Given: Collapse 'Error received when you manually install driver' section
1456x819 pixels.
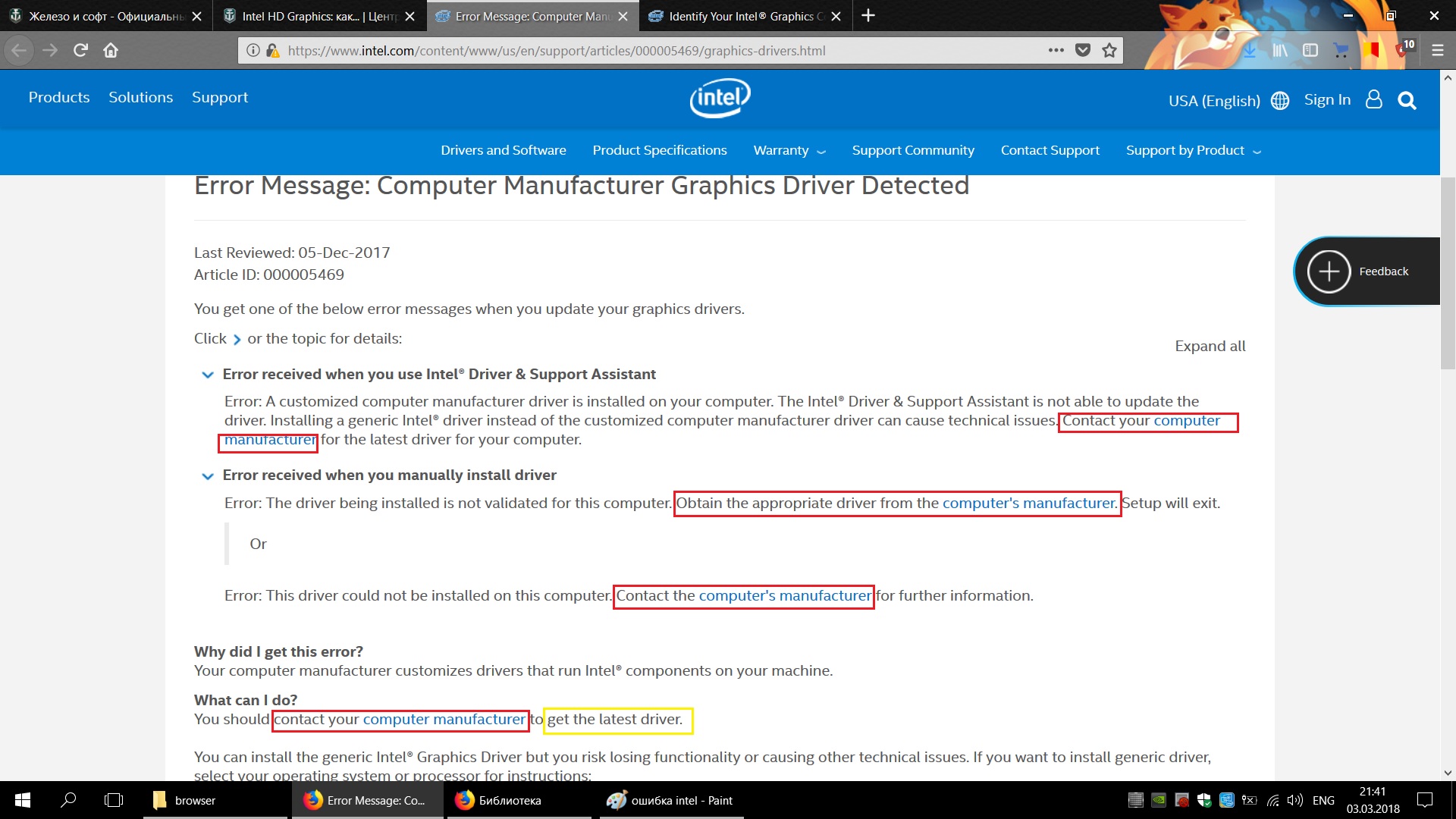Looking at the screenshot, I should coord(207,476).
